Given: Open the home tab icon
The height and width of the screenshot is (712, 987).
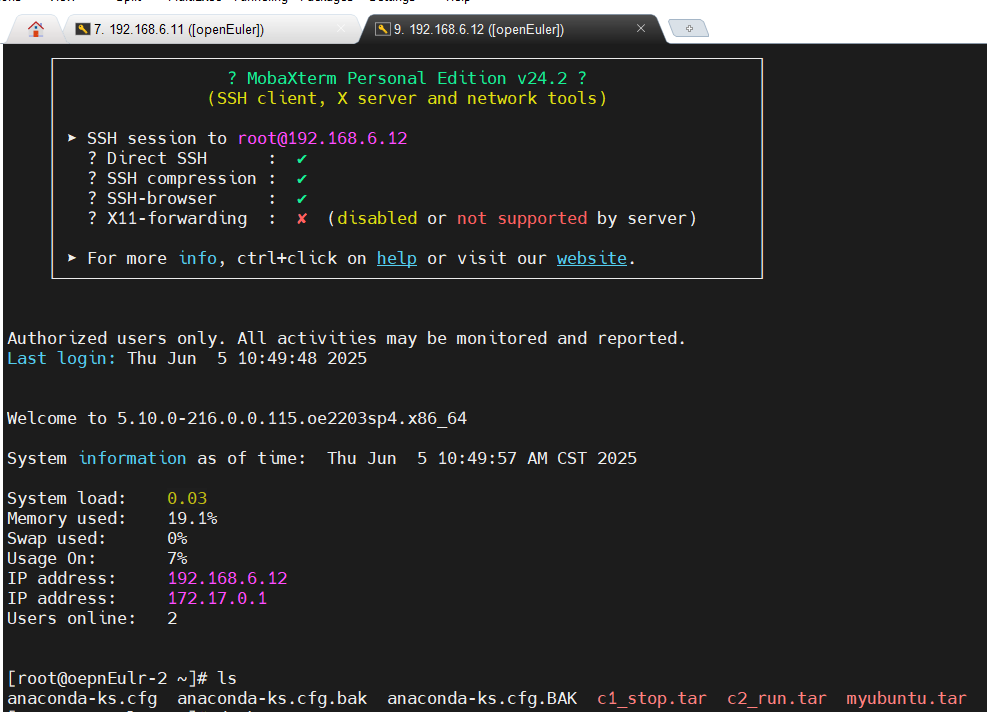Looking at the screenshot, I should tap(36, 29).
